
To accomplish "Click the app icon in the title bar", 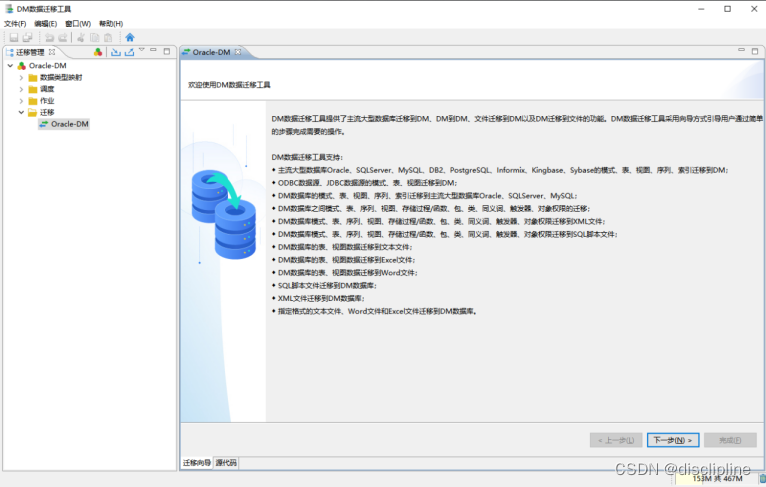I will [9, 9].
